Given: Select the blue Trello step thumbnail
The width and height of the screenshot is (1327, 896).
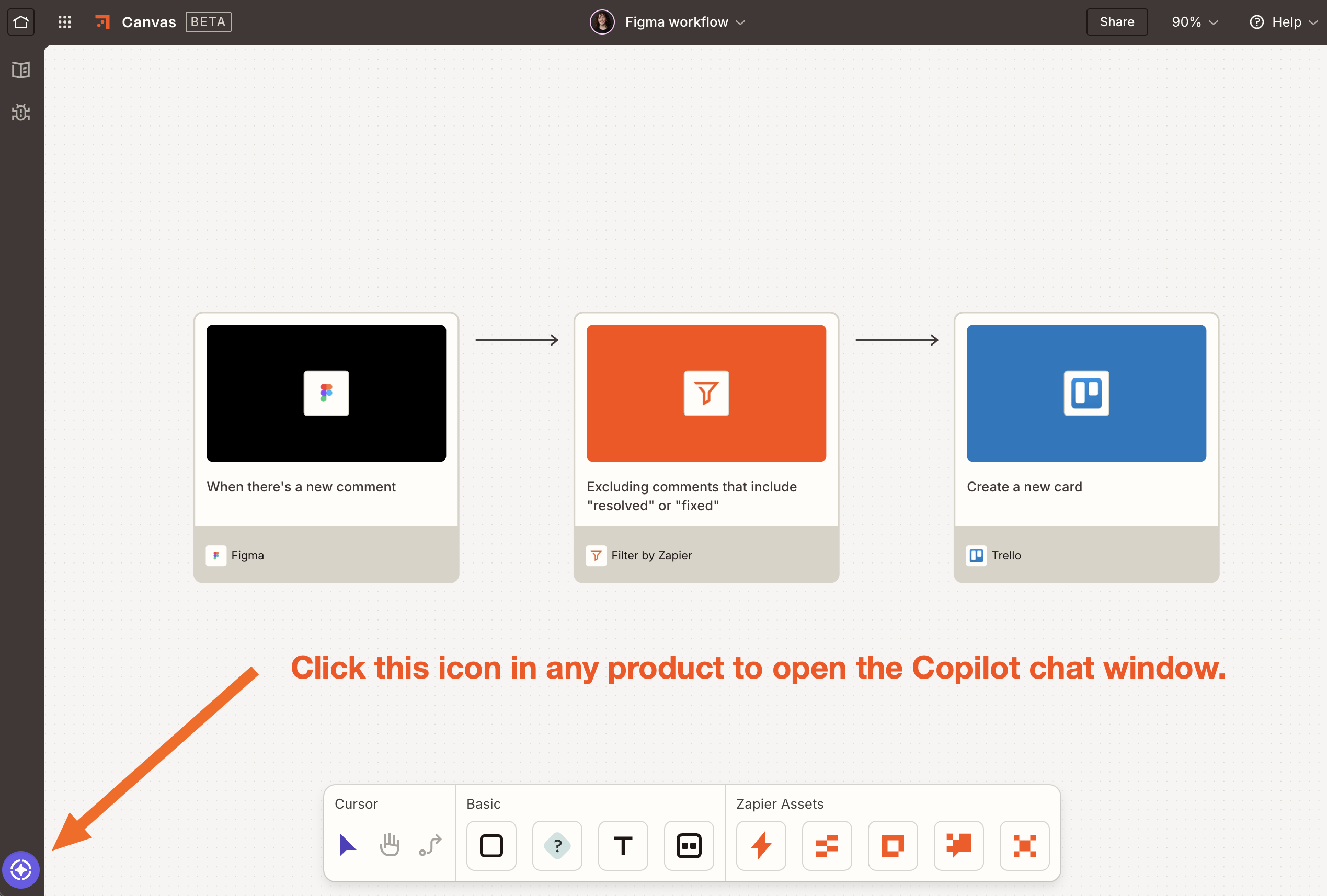Looking at the screenshot, I should [1086, 393].
